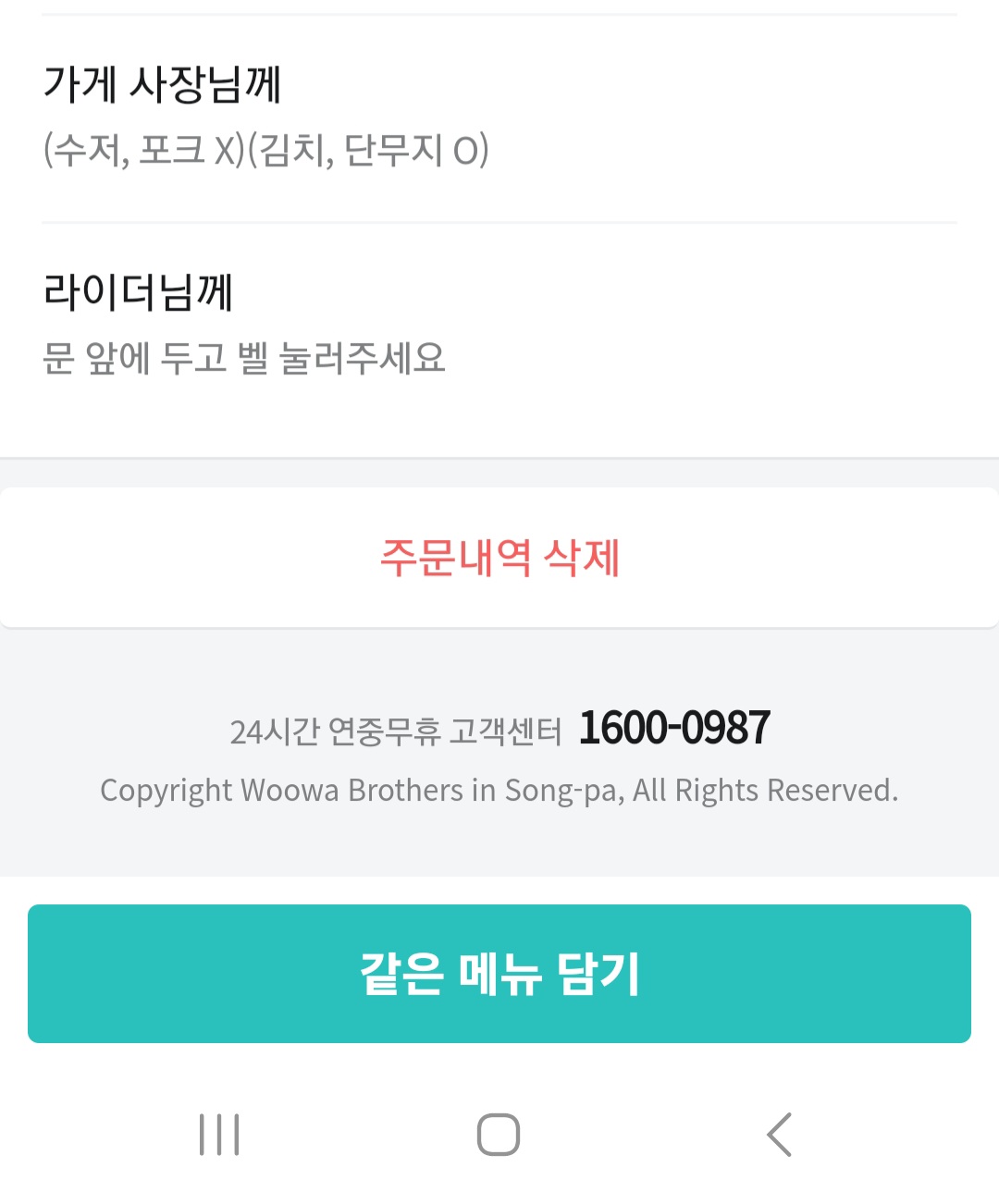Tap 주문내역 삭제 to delete order history
999x1204 pixels.
499,558
